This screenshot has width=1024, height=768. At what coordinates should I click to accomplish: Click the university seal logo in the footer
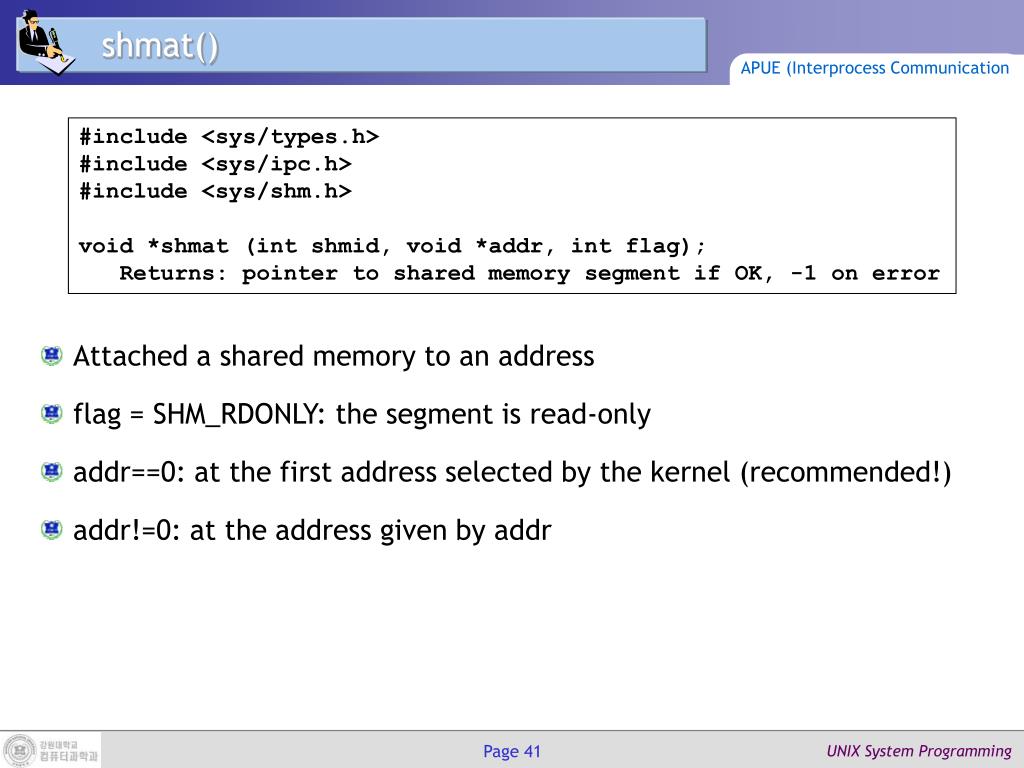click(x=20, y=750)
